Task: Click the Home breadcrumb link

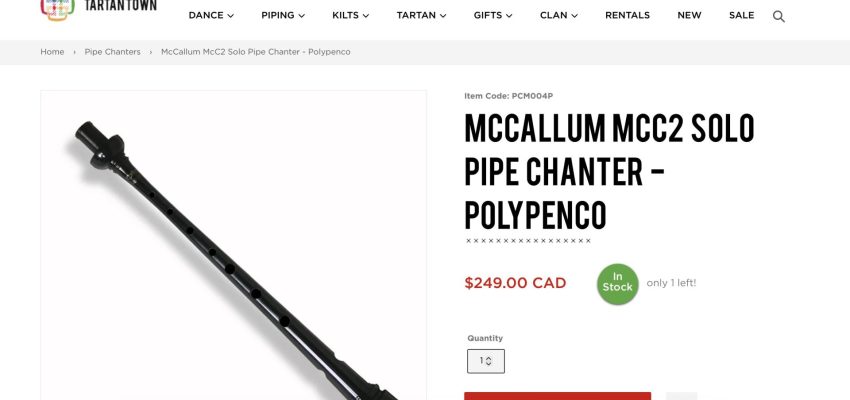Action: click(x=52, y=52)
